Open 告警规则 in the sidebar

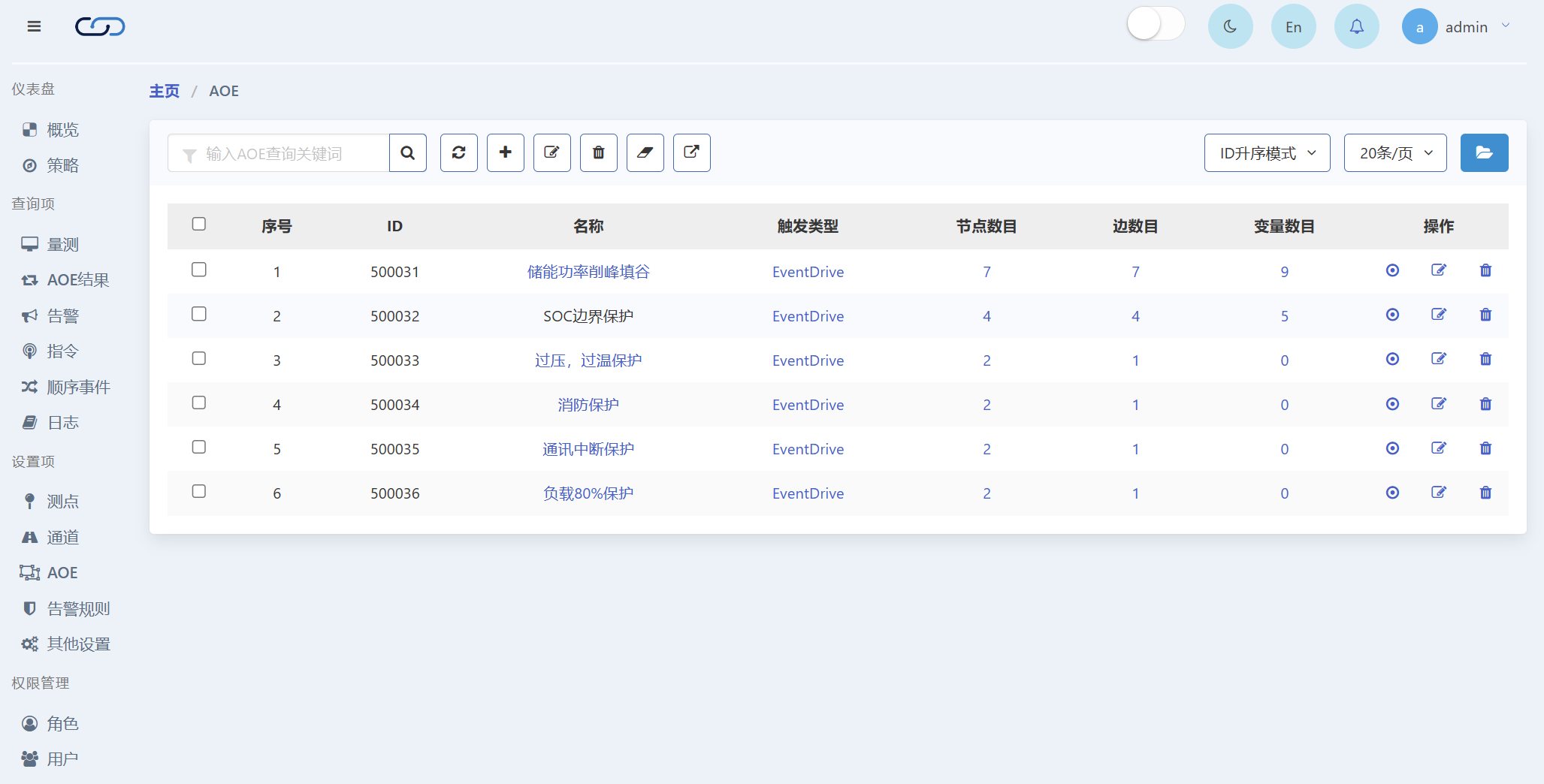66,608
